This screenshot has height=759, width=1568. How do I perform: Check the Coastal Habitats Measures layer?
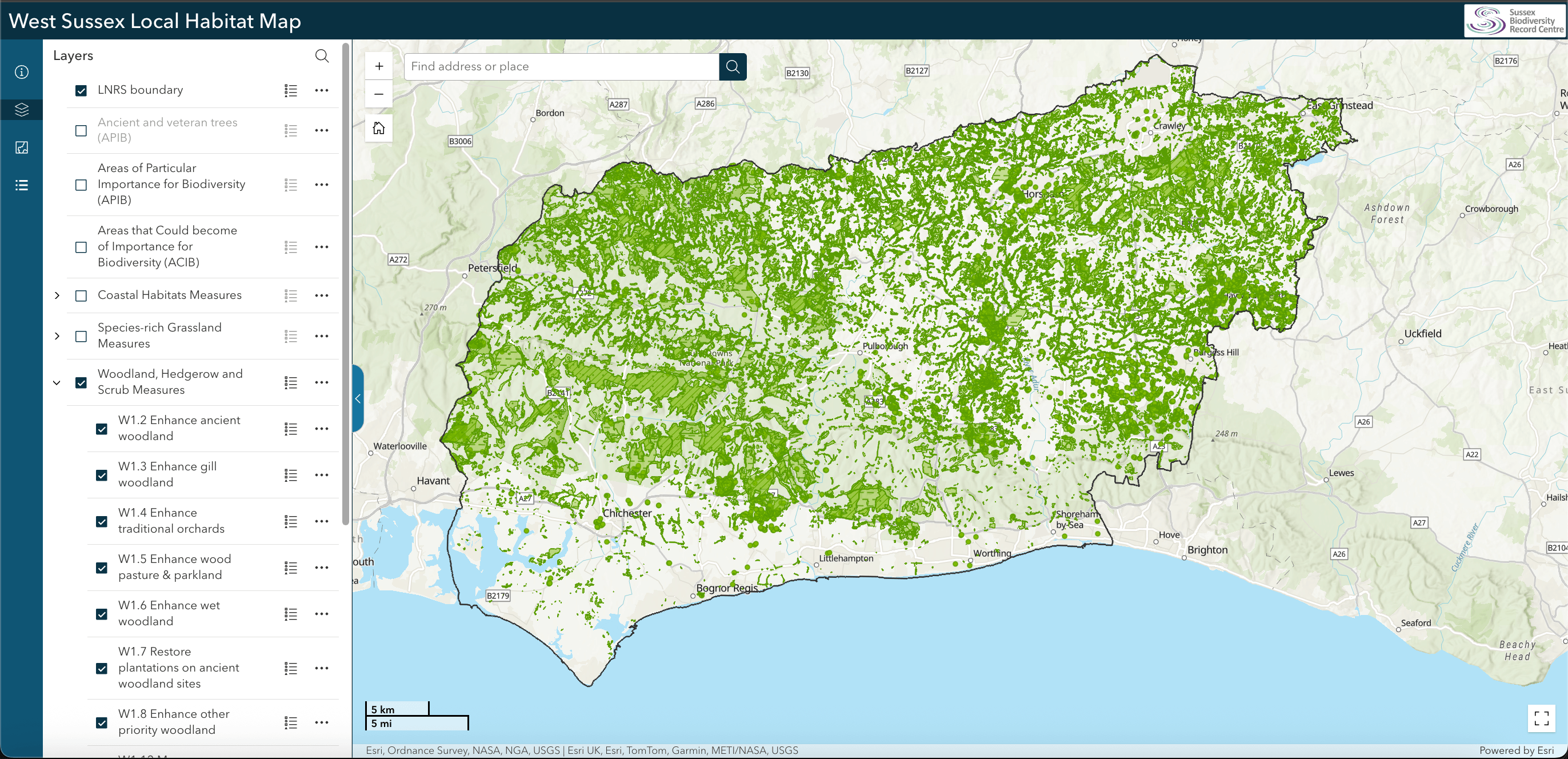(81, 296)
